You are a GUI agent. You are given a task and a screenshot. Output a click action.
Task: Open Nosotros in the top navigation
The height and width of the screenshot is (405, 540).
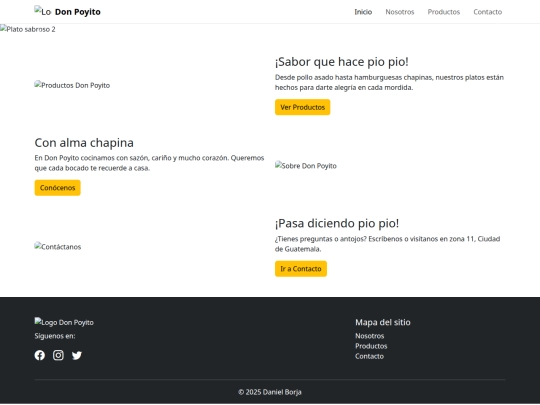400,12
